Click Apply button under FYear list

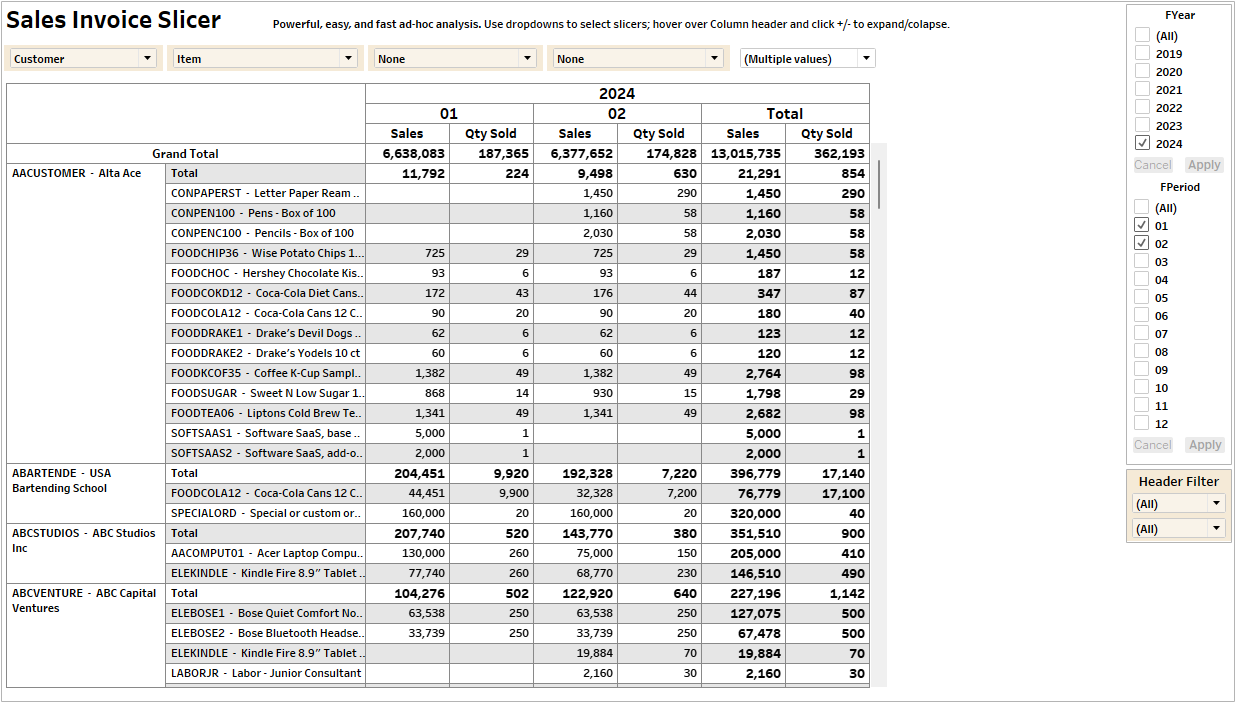1204,165
